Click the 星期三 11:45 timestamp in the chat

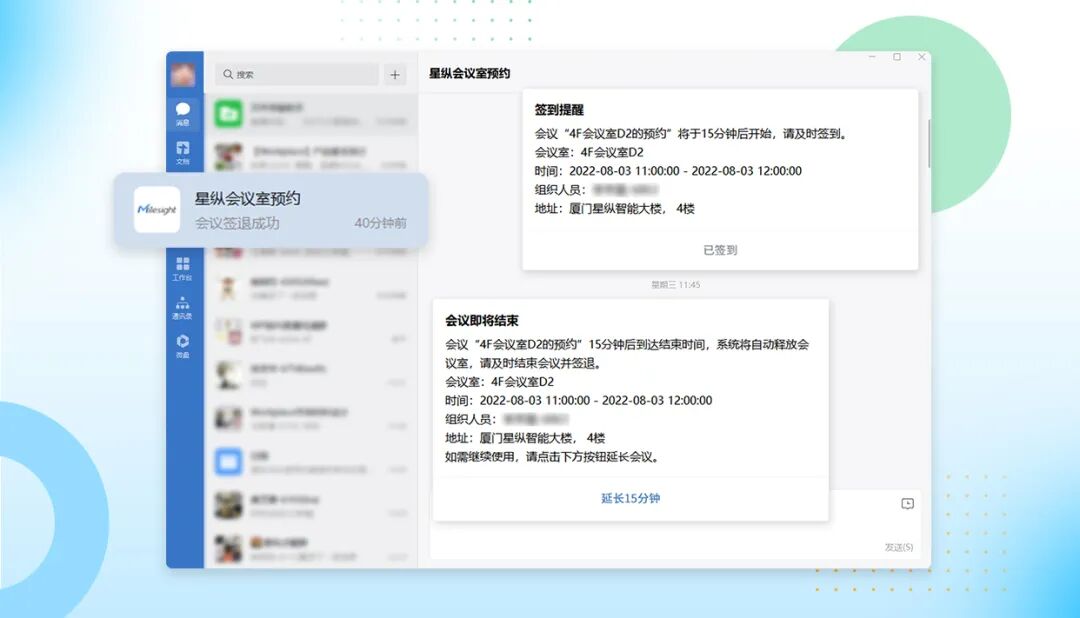tap(676, 285)
